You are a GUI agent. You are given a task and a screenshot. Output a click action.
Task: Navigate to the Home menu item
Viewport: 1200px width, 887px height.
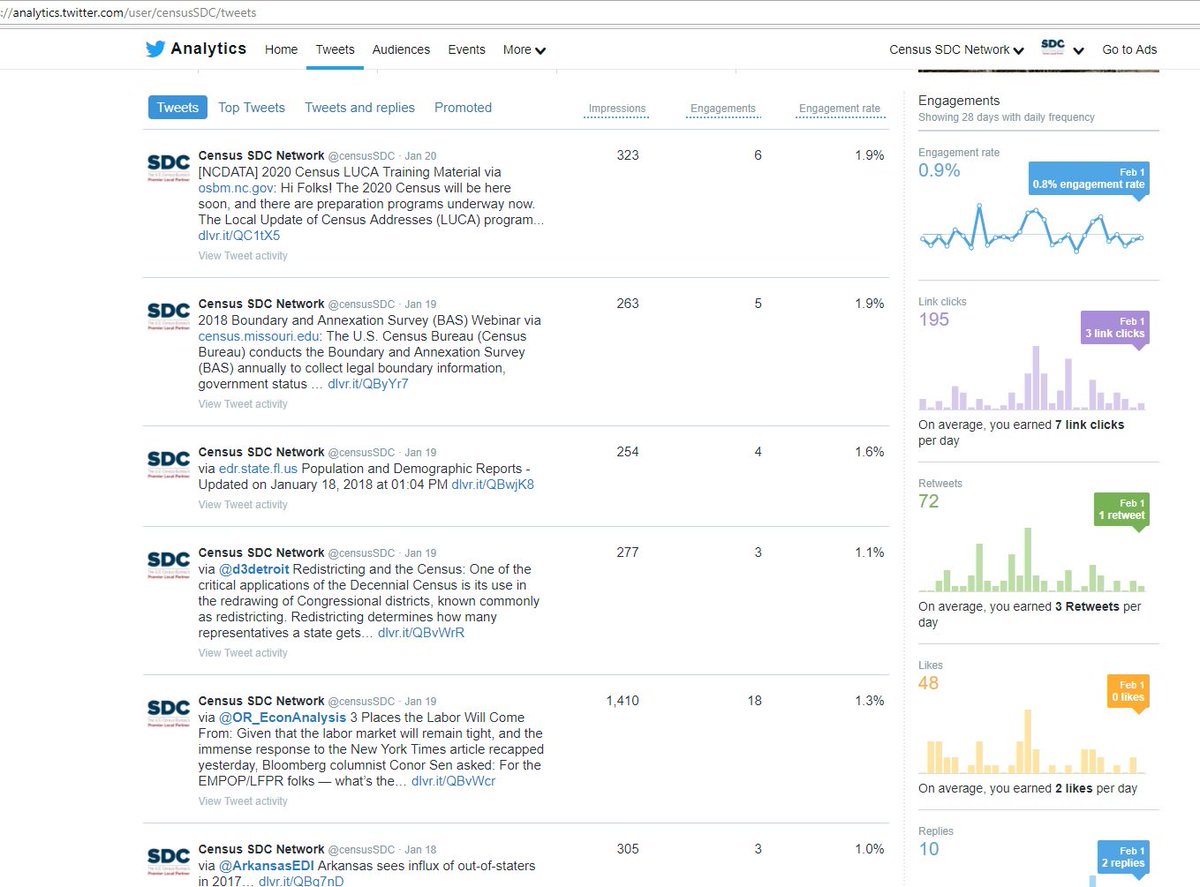[x=281, y=49]
